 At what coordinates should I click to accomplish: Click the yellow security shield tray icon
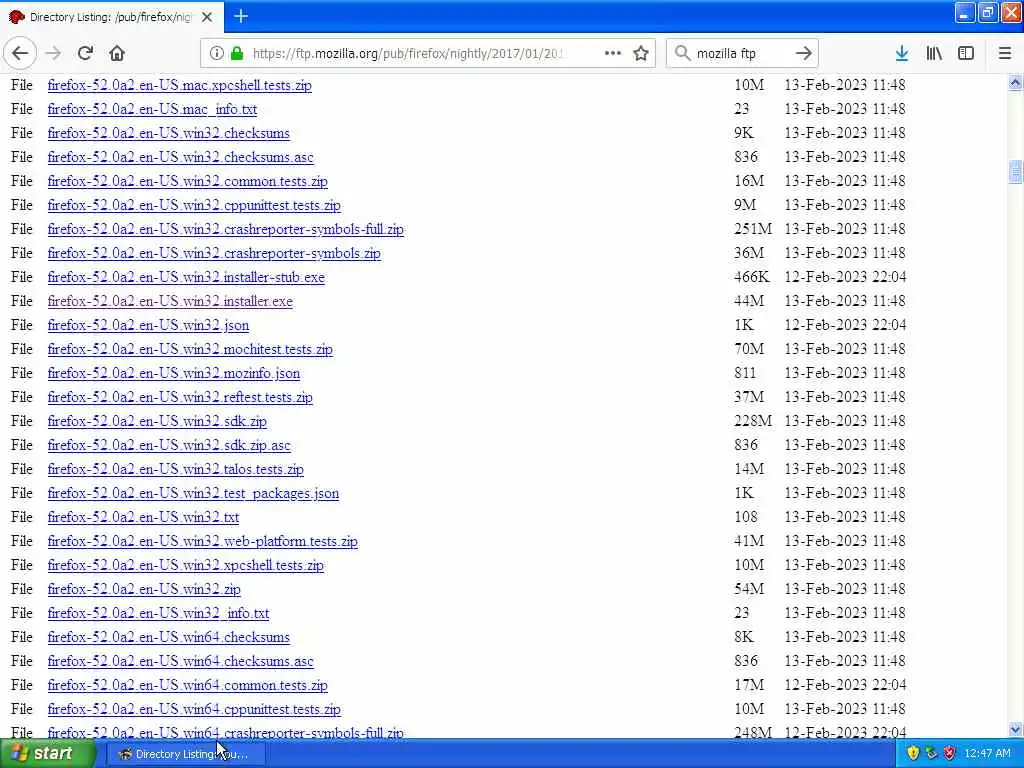point(913,754)
